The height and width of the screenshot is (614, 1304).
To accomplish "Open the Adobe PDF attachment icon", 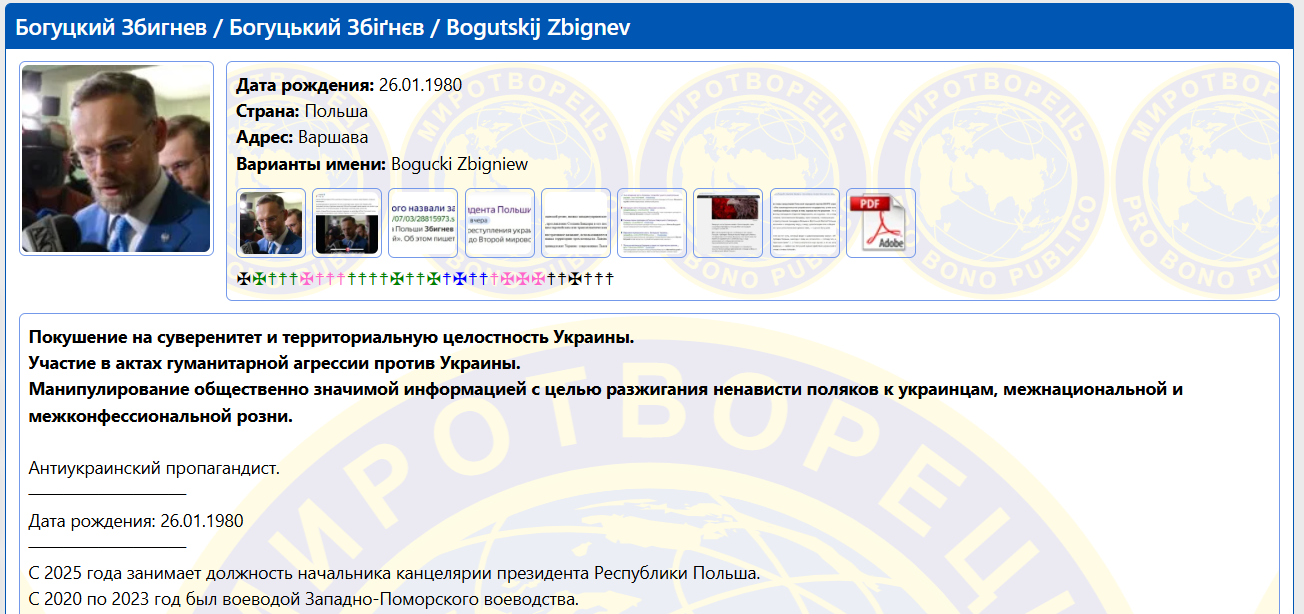I will [x=881, y=223].
